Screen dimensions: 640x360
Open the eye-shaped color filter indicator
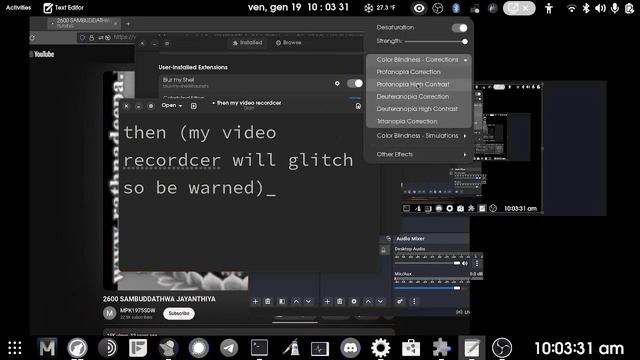click(x=419, y=8)
